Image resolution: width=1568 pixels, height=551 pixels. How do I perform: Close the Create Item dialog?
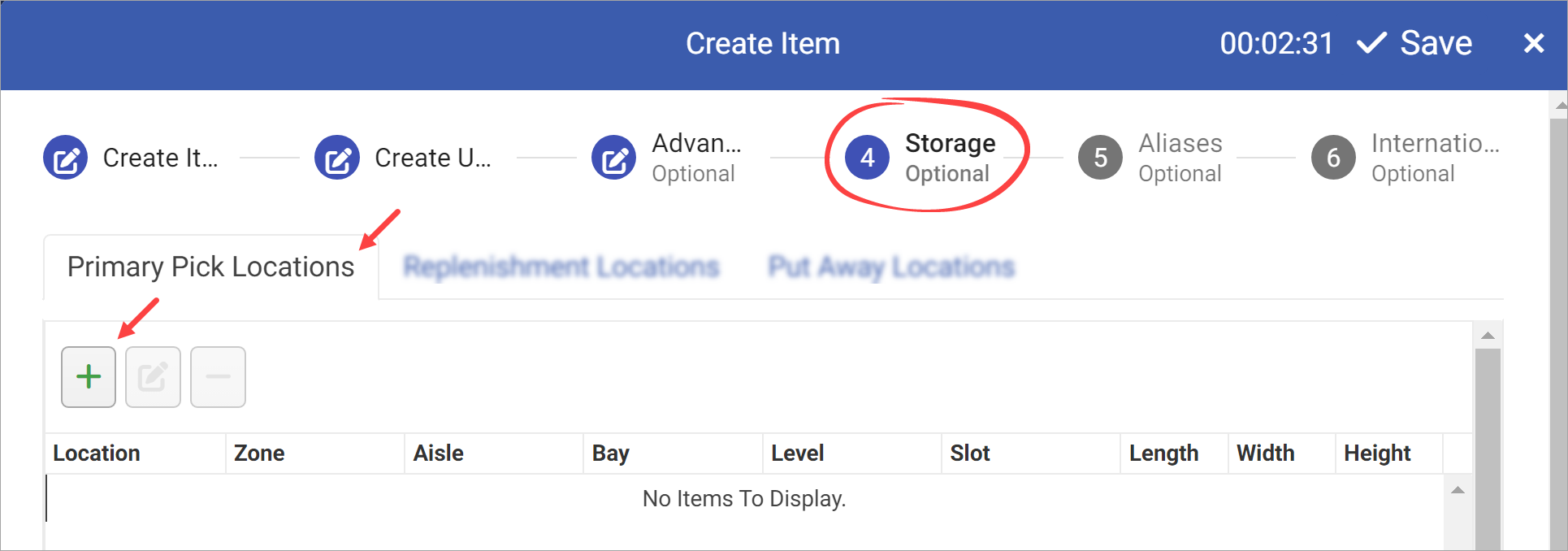1533,43
